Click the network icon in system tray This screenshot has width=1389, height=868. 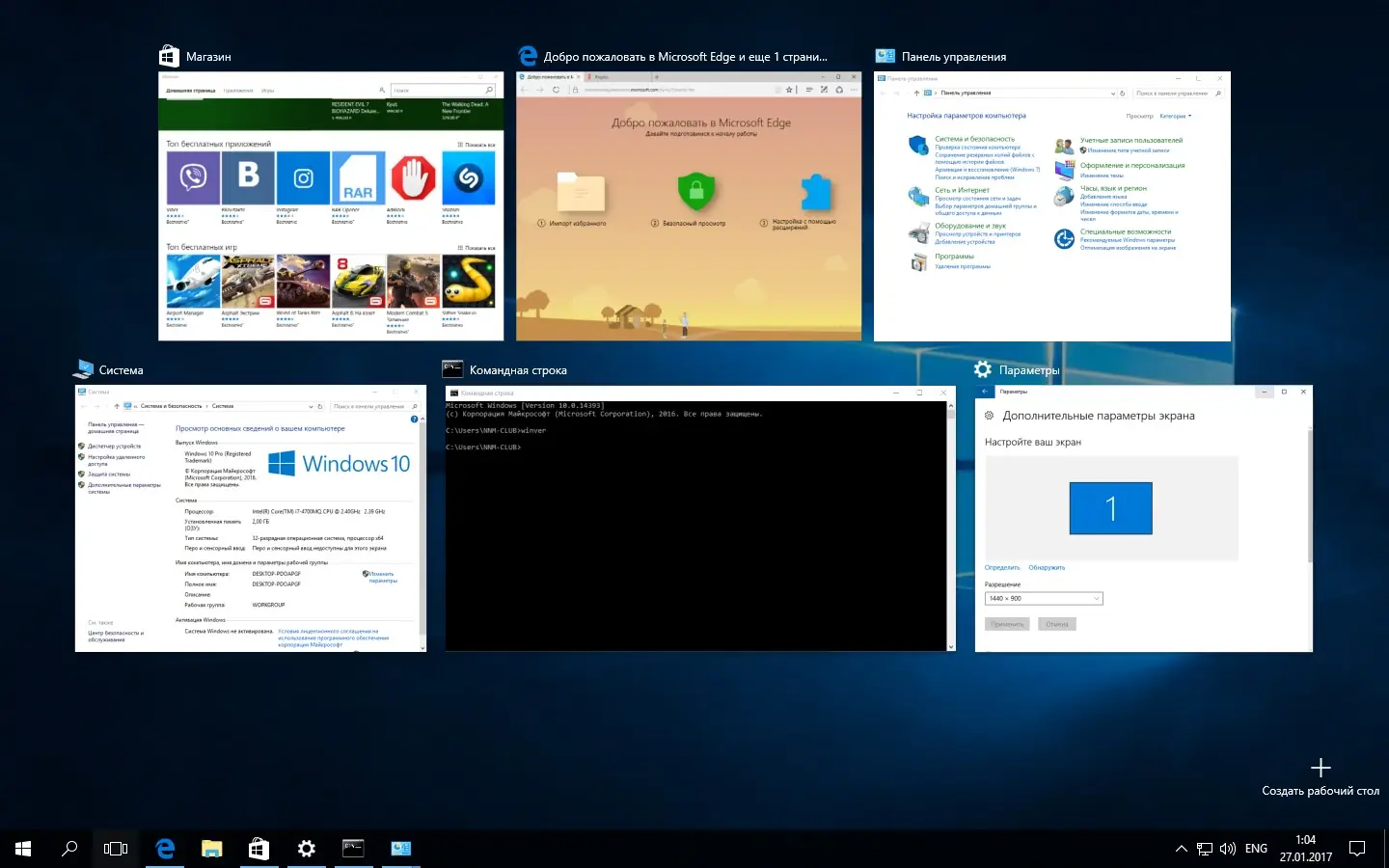[x=1205, y=849]
